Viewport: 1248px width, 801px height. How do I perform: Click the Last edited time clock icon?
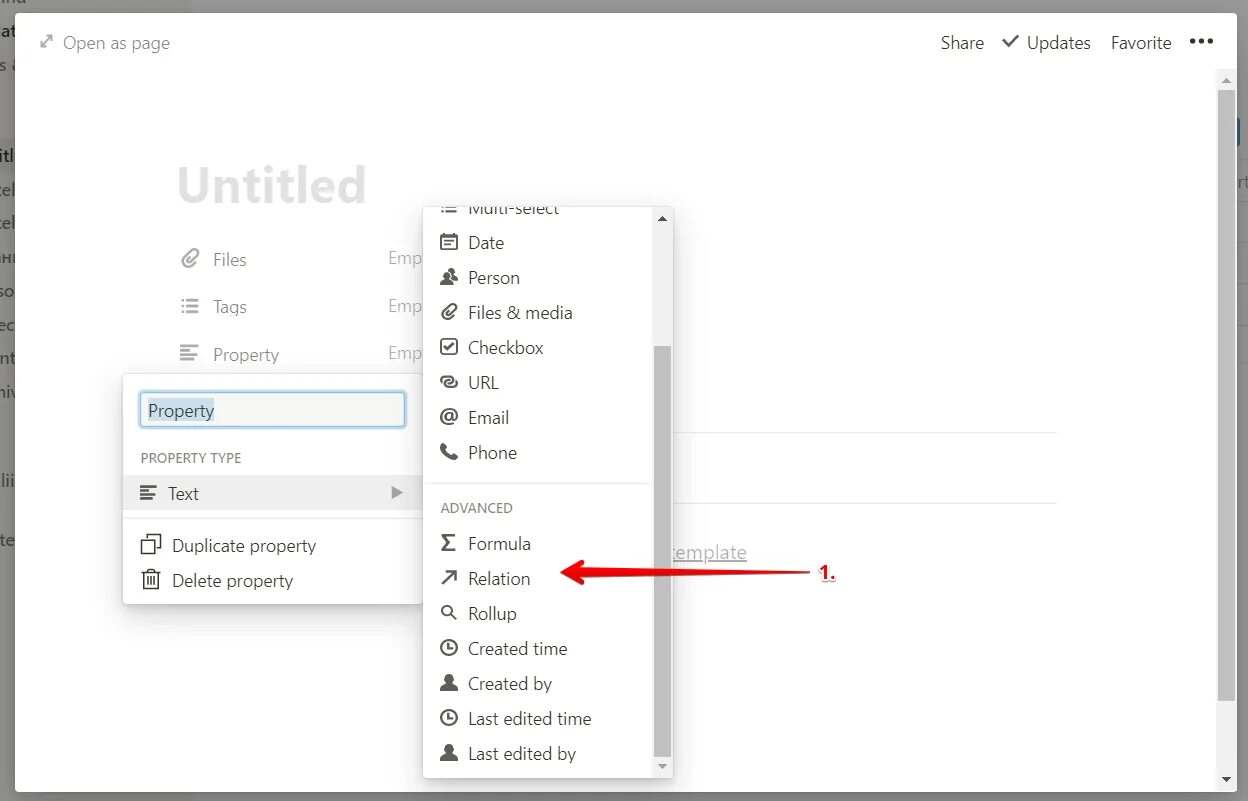pyautogui.click(x=449, y=718)
